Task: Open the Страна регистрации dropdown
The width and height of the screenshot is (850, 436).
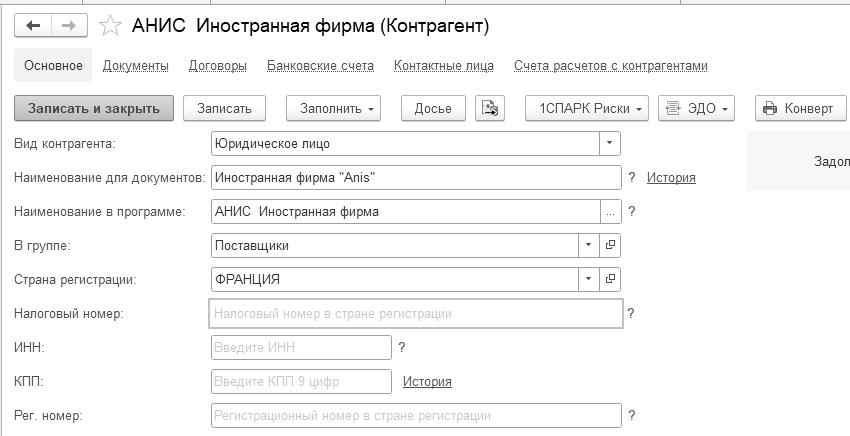Action: click(x=588, y=279)
